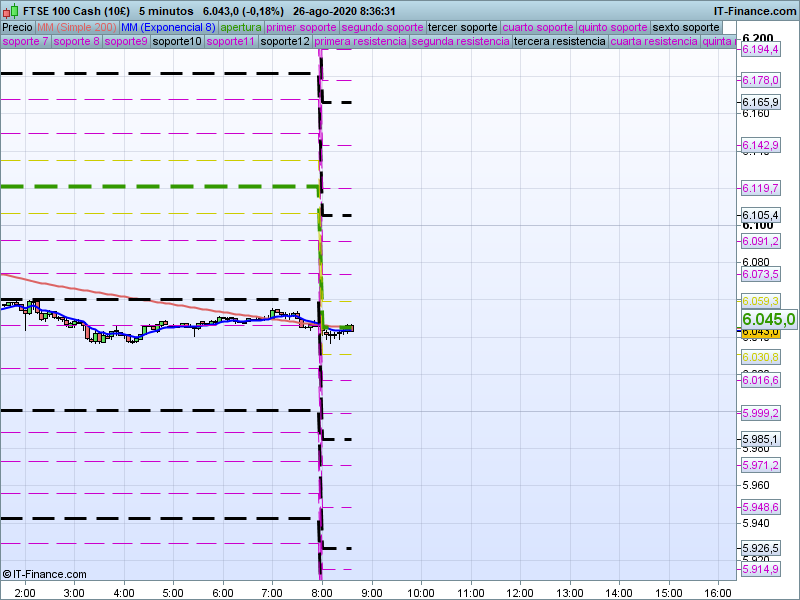Toggle the MM (Exponencial 8) indicator label
This screenshot has height=600, width=800.
tap(167, 27)
